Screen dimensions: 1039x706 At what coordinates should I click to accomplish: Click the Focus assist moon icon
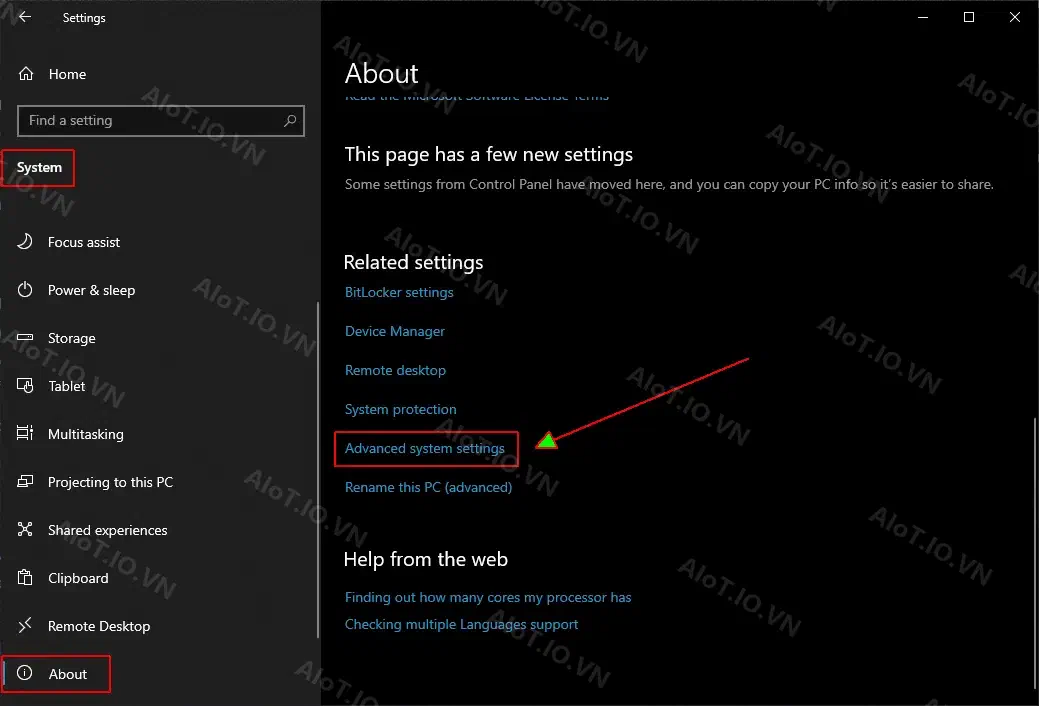(x=25, y=241)
